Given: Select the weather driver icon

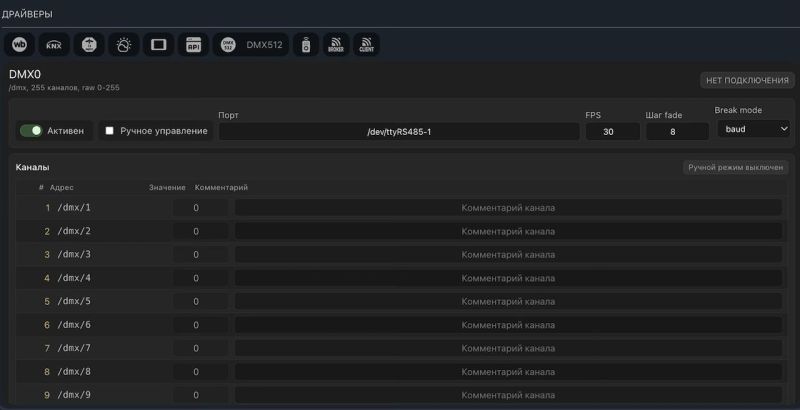Looking at the screenshot, I should (123, 45).
